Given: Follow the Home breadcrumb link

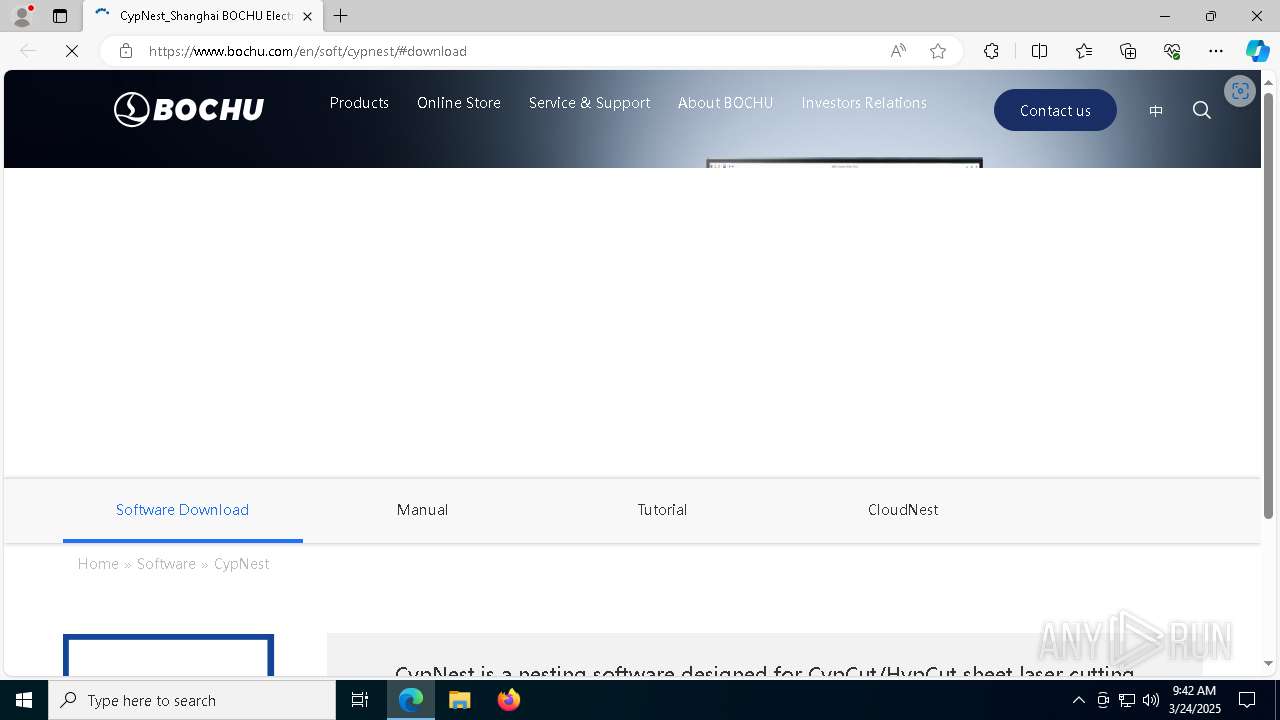Looking at the screenshot, I should click(x=98, y=564).
